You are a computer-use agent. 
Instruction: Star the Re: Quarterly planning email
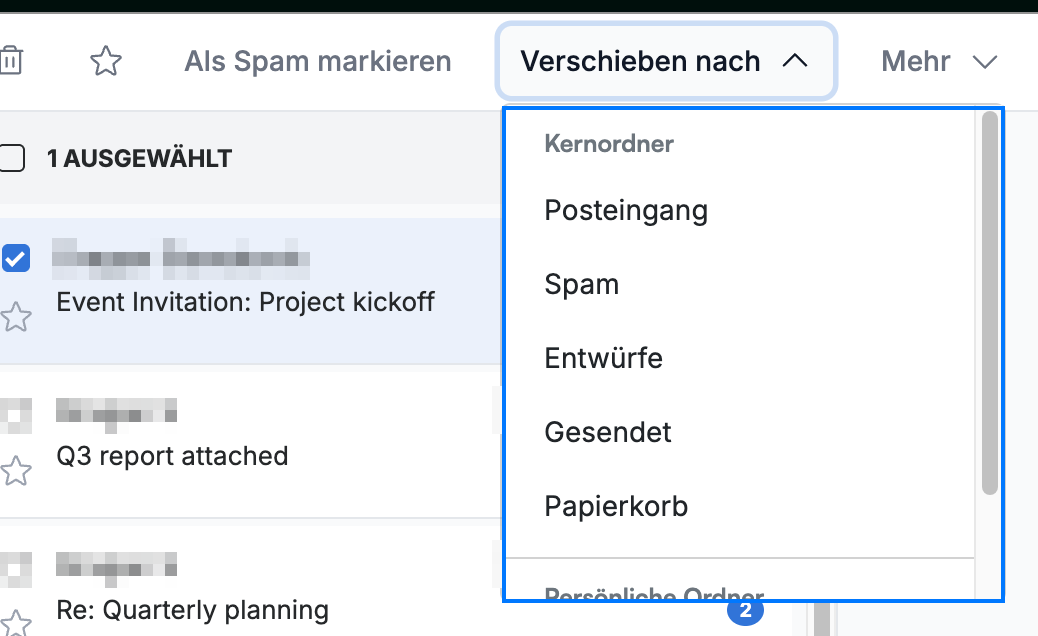[x=15, y=622]
